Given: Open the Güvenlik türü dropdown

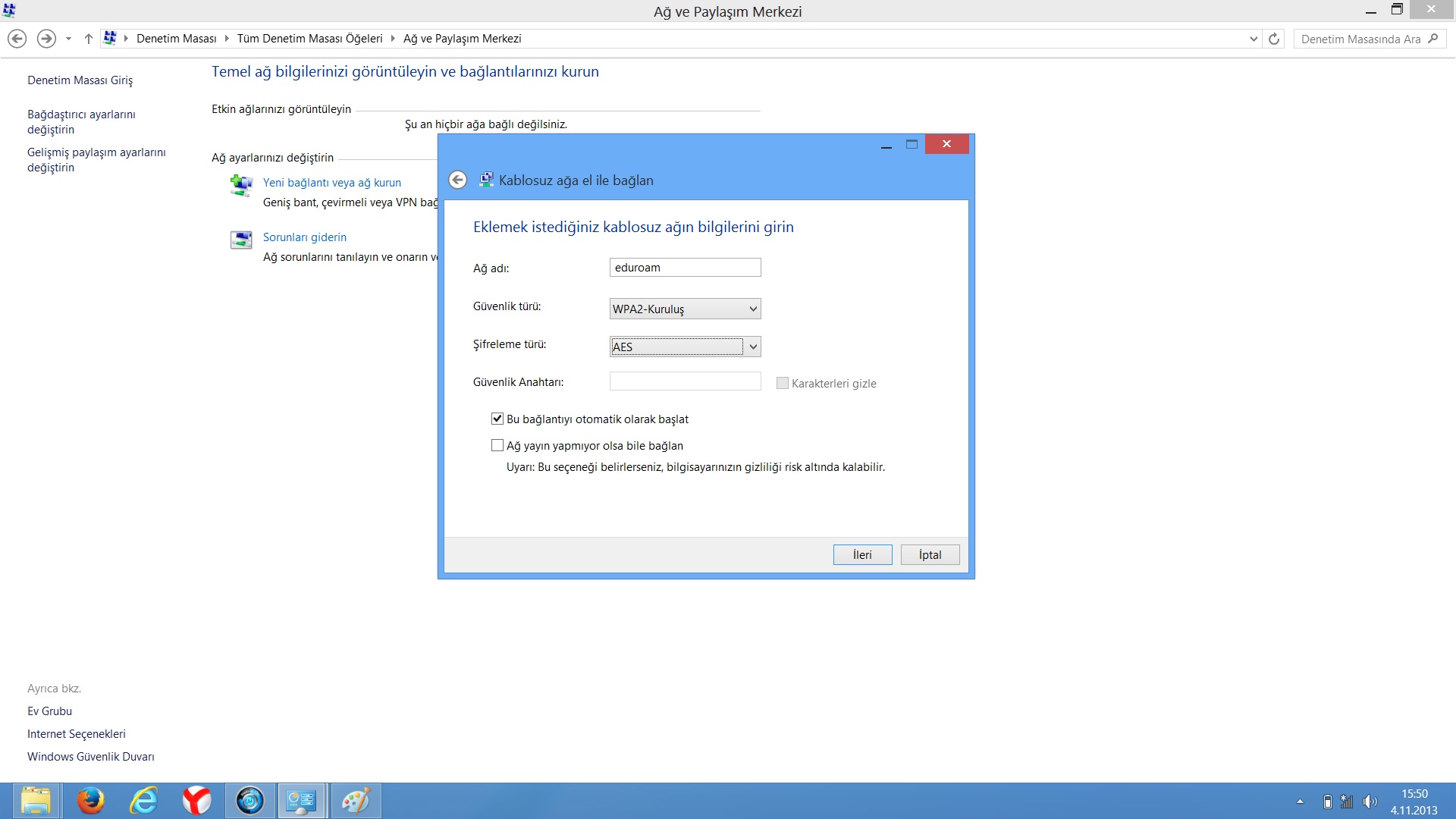Looking at the screenshot, I should 685,309.
